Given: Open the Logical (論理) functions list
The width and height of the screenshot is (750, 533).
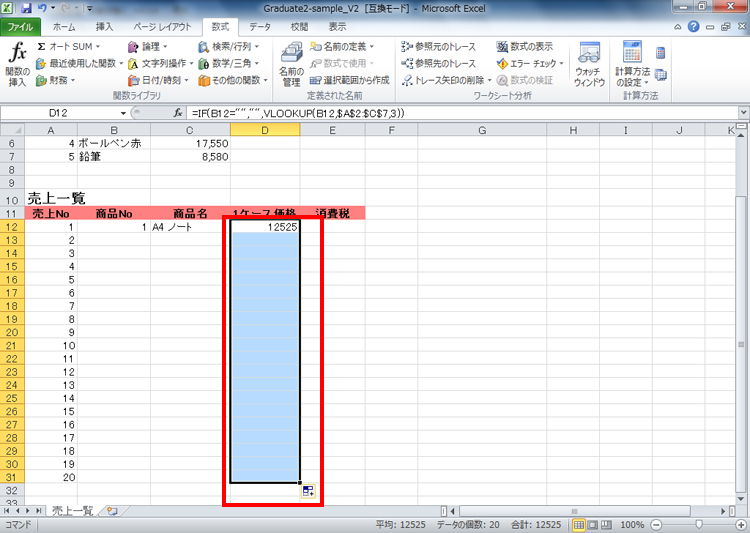Looking at the screenshot, I should coord(148,46).
